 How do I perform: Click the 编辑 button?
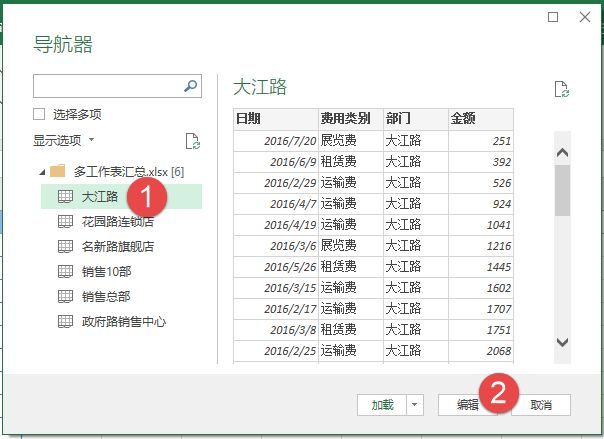tap(468, 405)
